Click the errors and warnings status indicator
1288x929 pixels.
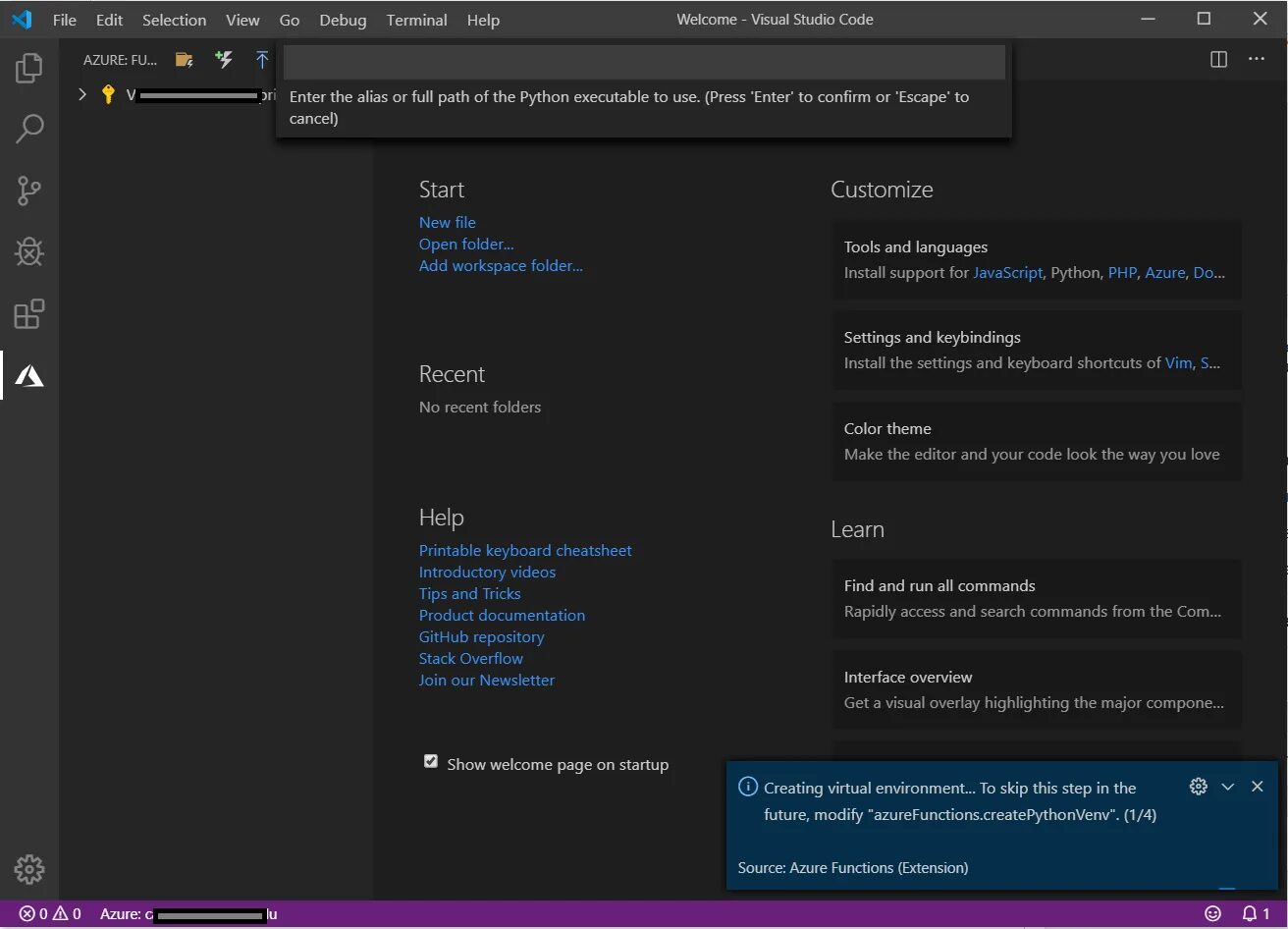click(50, 914)
